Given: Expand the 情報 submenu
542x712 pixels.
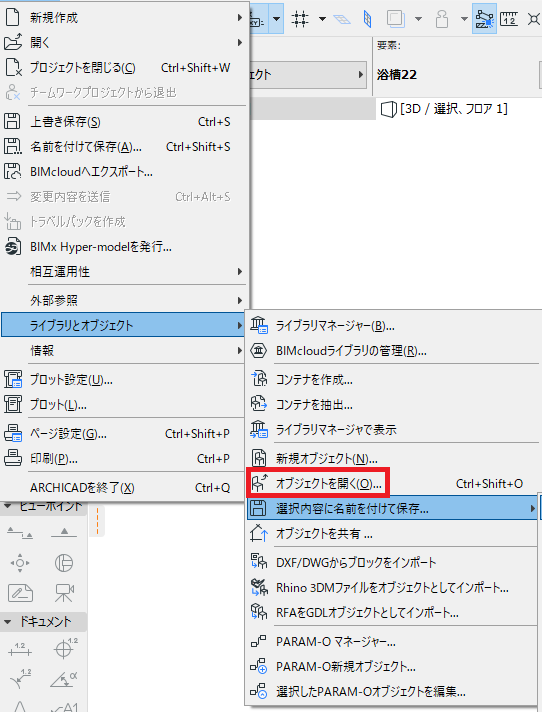Looking at the screenshot, I should (123, 350).
